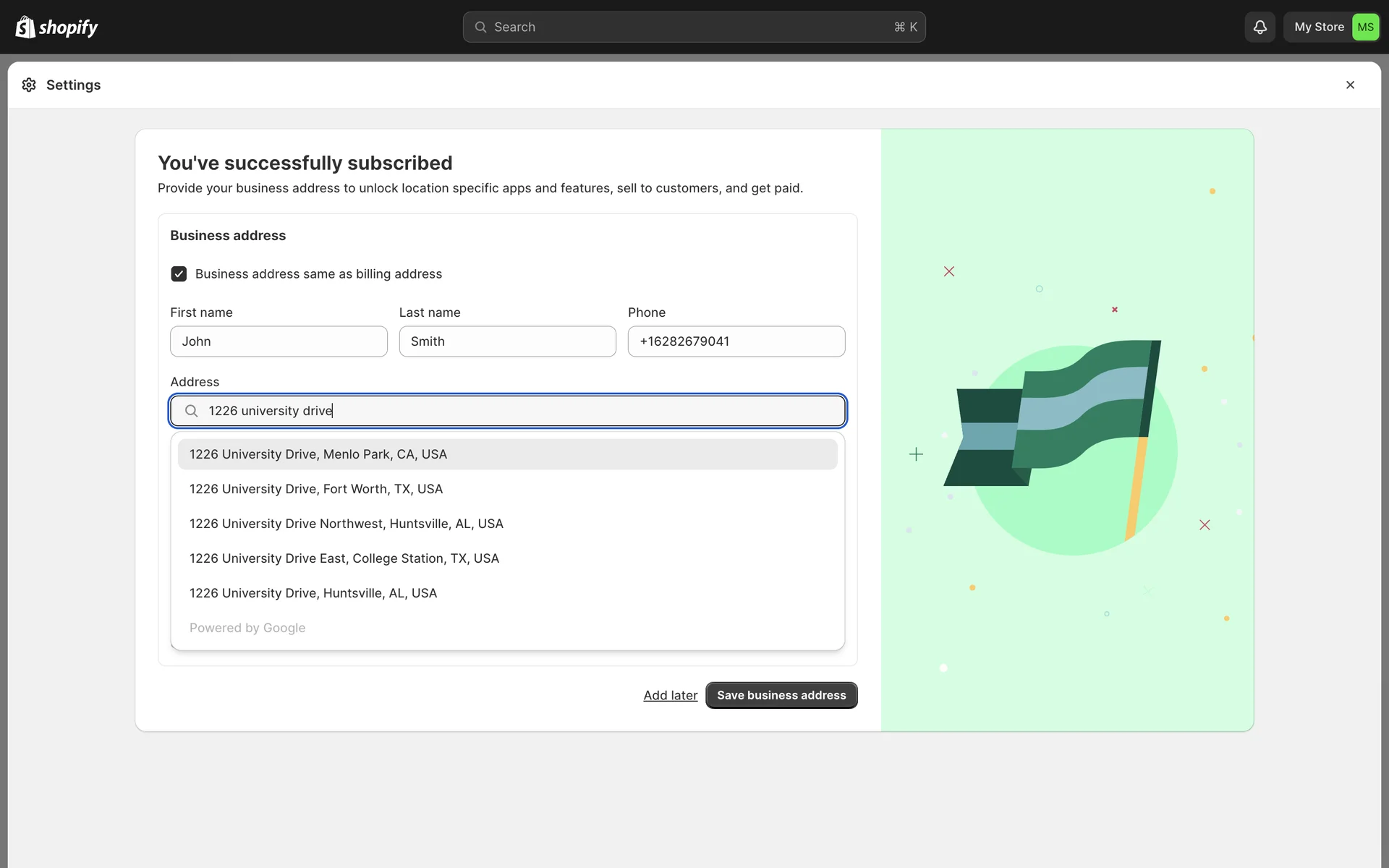Open the My Store account menu
The image size is (1389, 868).
[x=1318, y=27]
